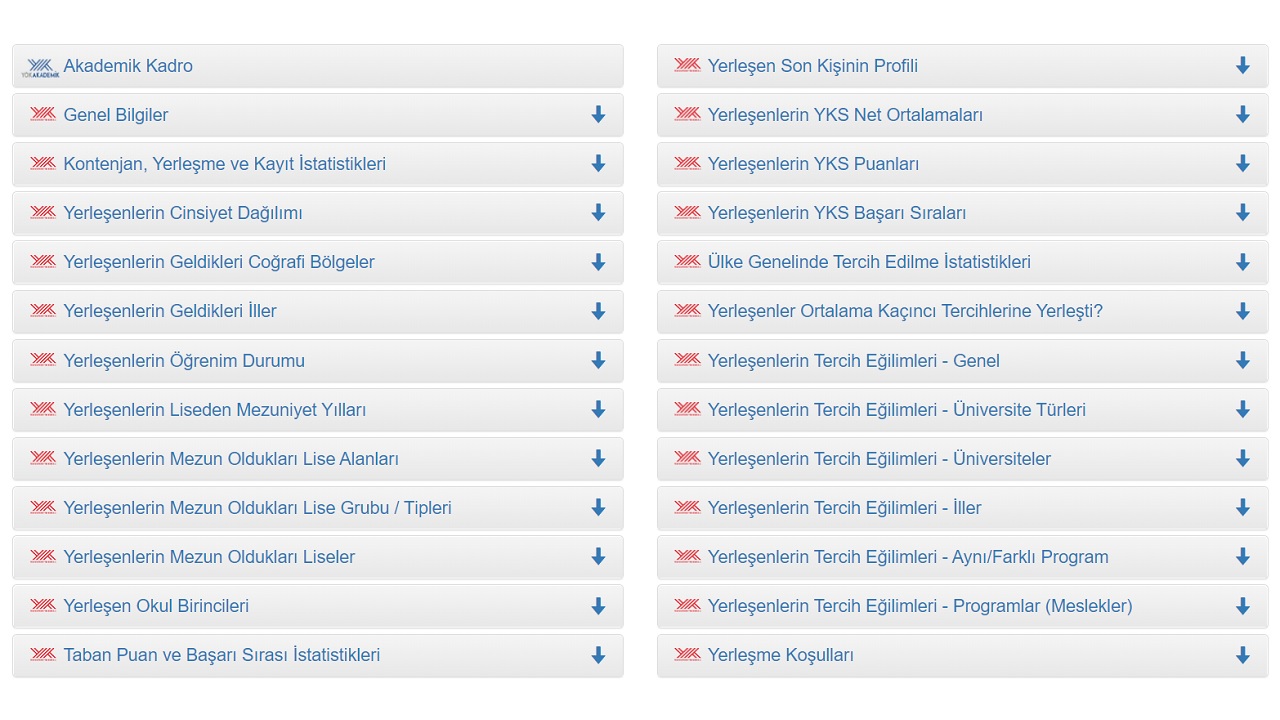
Task: Open Yerleşenler Ortalama Kaçıncı Tercihlerine Yerleşti? title
Action: [x=905, y=311]
